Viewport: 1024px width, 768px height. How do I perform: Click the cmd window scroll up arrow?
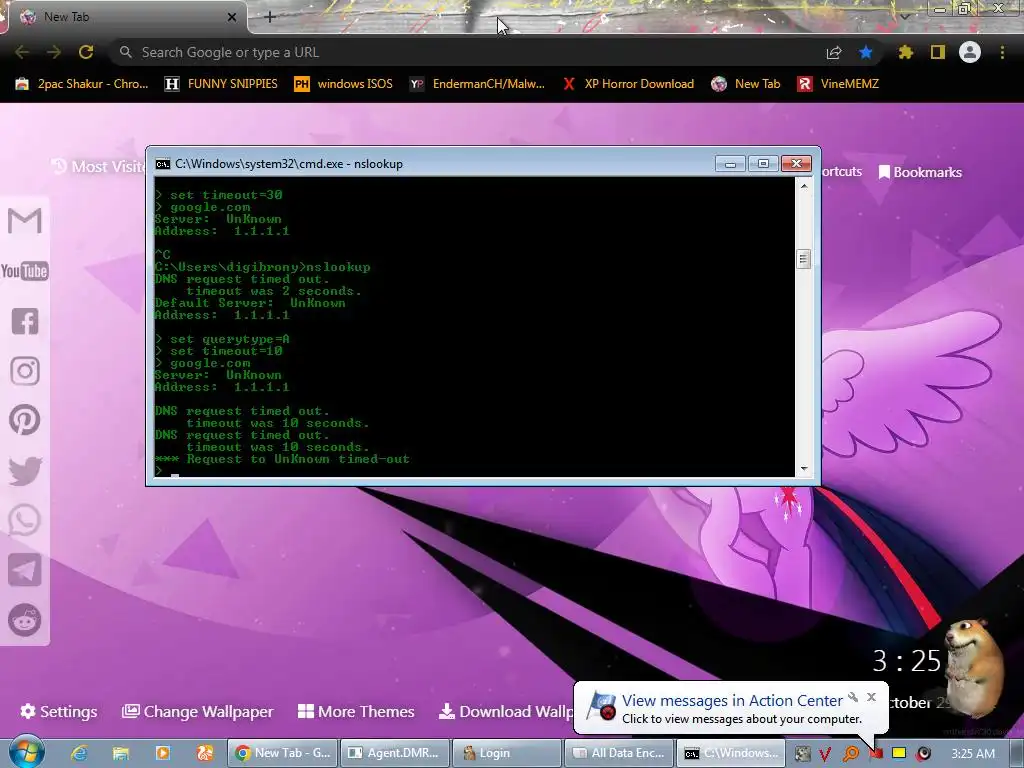804,186
